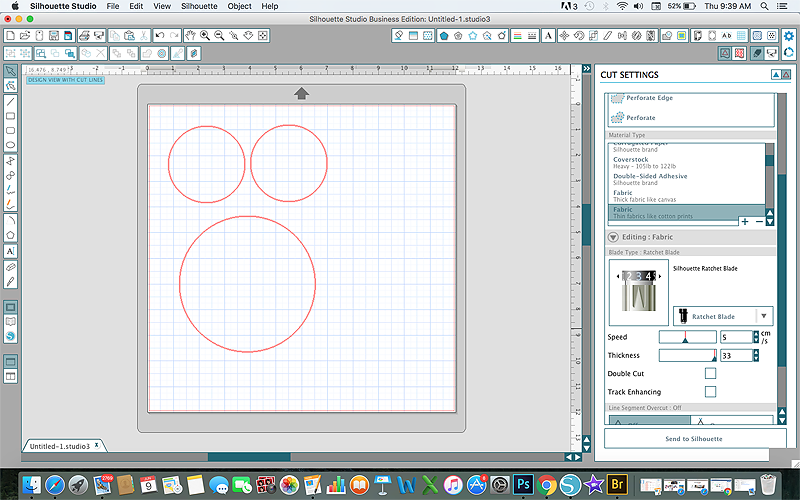The width and height of the screenshot is (800, 500).
Task: Enable the Double Cut checkbox
Action: 710,373
